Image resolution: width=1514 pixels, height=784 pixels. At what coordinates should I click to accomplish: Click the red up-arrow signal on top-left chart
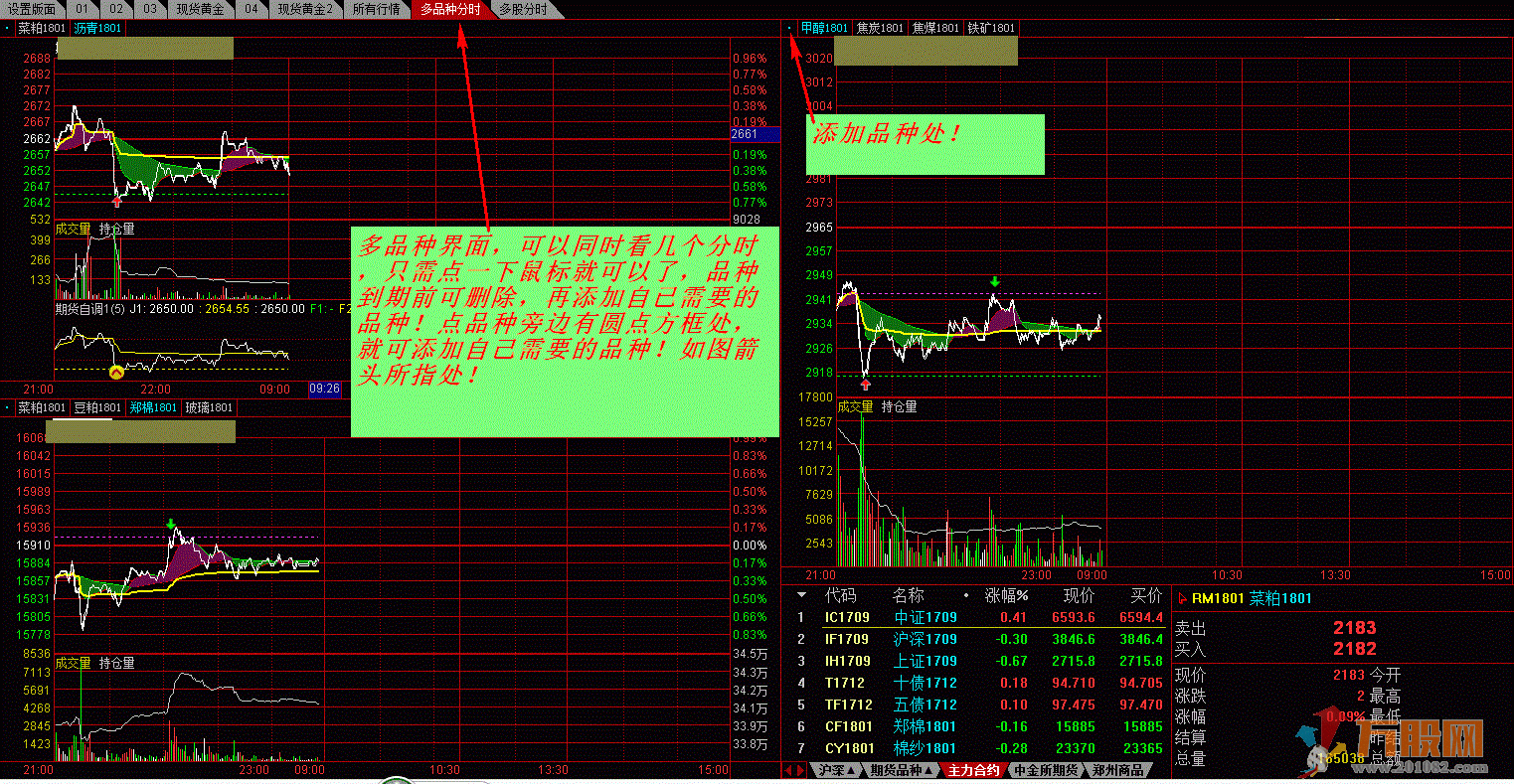[117, 202]
